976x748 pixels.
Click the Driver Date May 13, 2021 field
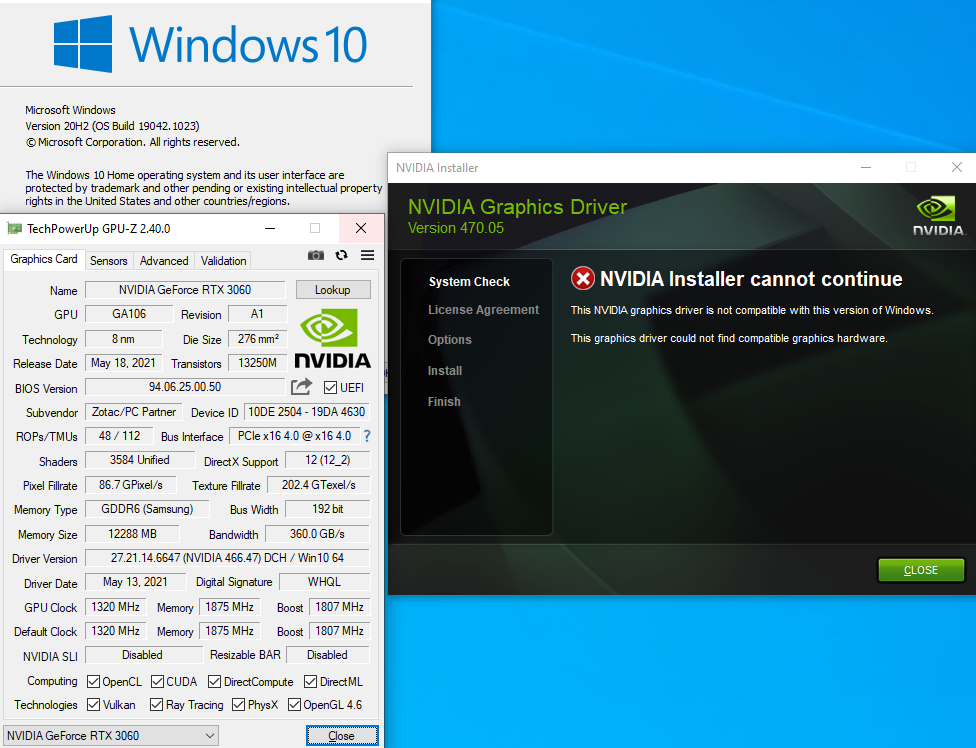(x=135, y=582)
